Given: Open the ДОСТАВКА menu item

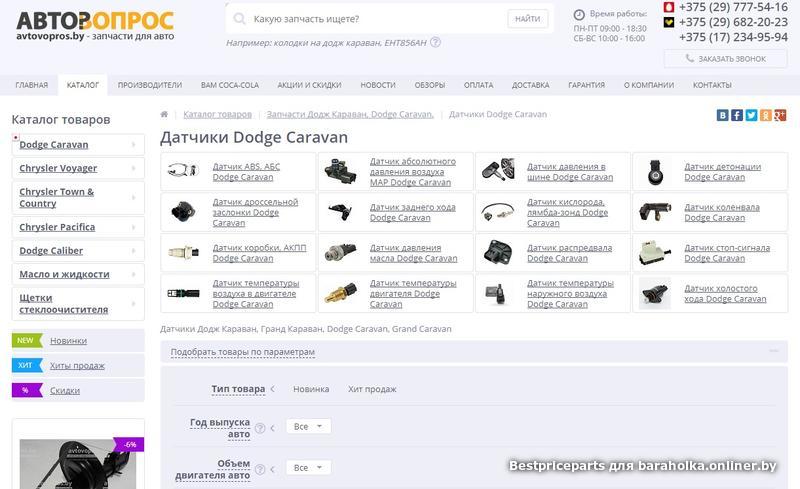Looking at the screenshot, I should click(531, 85).
